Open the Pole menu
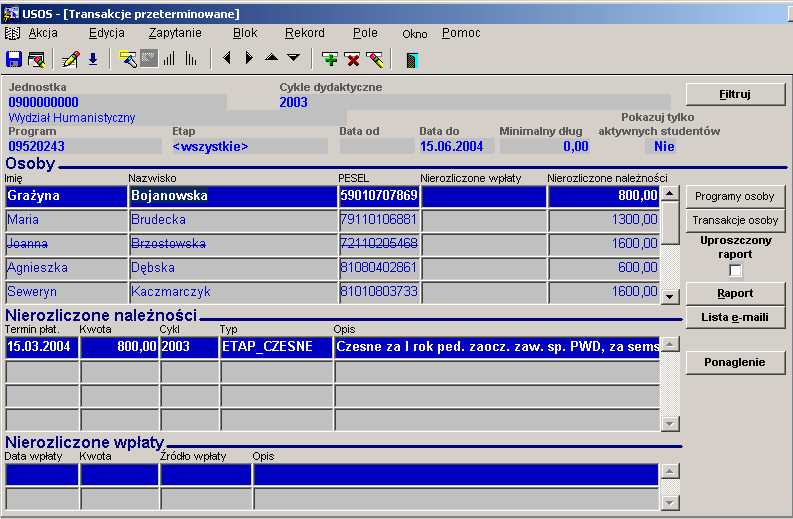793x519 pixels. 365,33
